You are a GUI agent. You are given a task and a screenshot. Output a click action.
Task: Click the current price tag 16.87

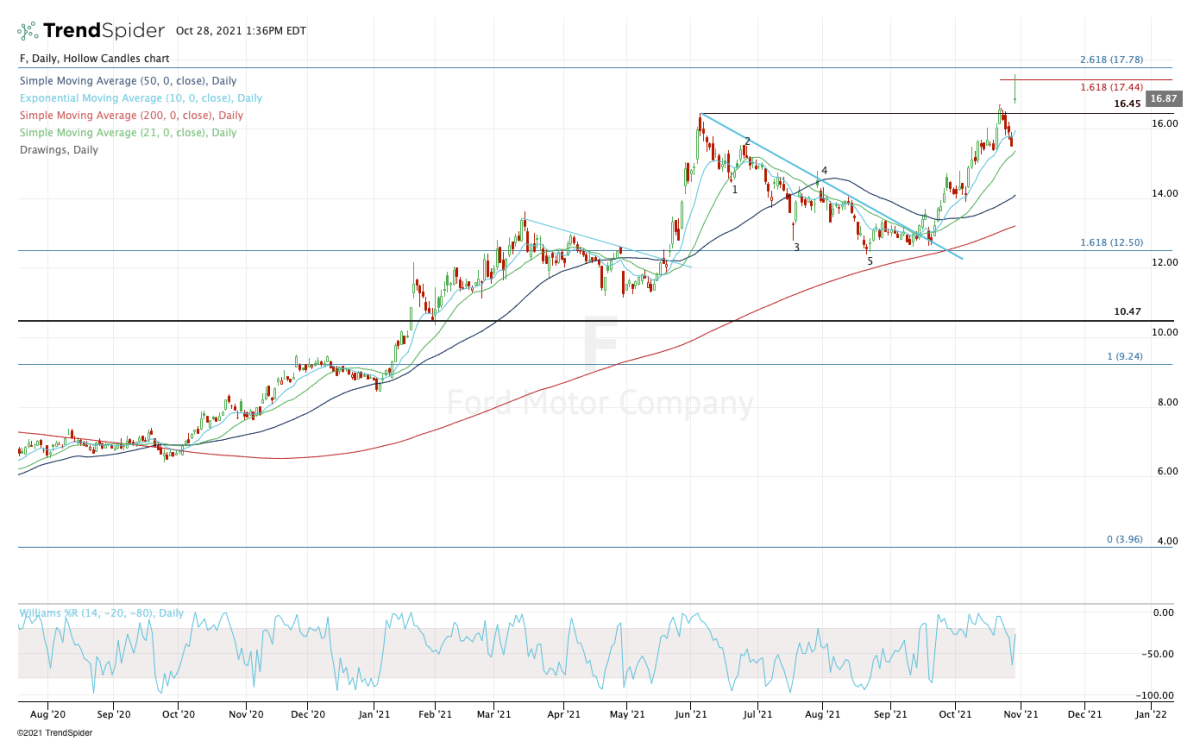point(1162,98)
